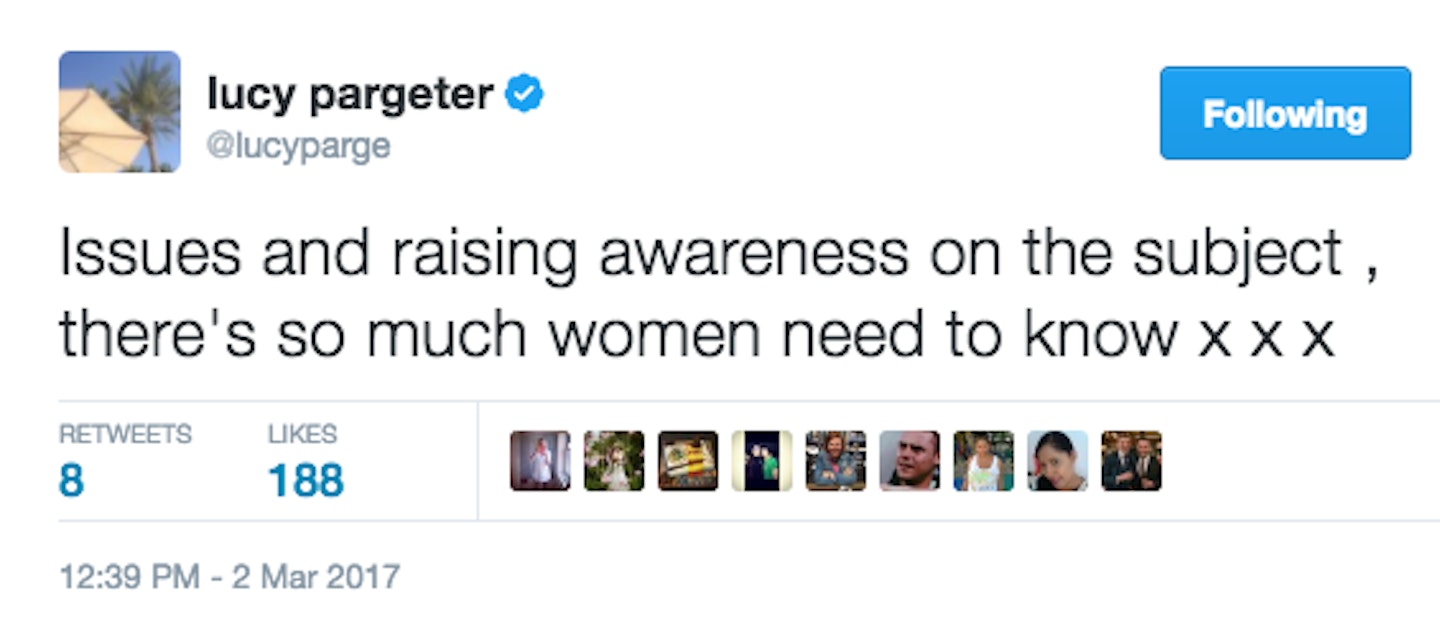View avatar of two men in suits
The width and height of the screenshot is (1440, 619).
click(x=1132, y=461)
